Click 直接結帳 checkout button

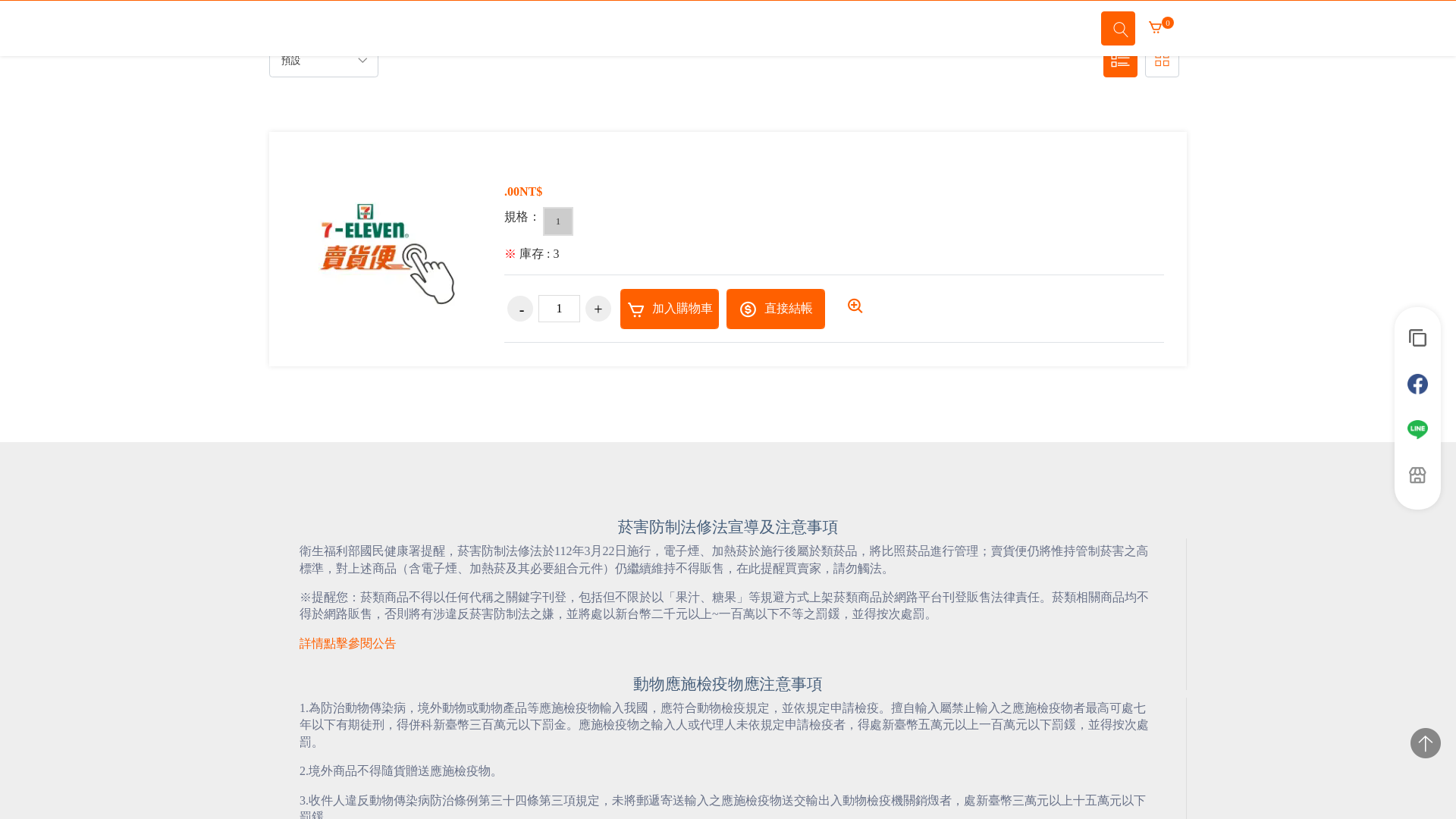[776, 309]
